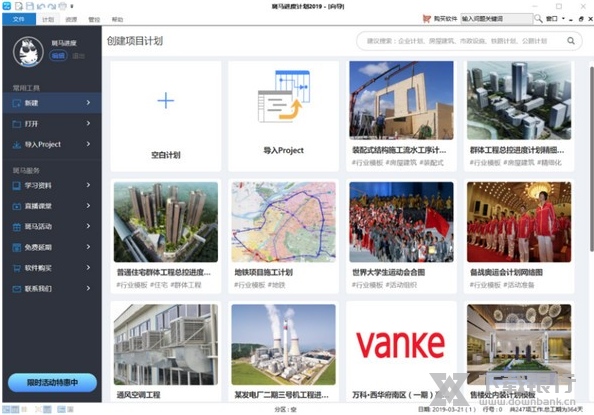Click the blue 编辑 profile button
Viewport: 594px width, 415px height.
pyautogui.click(x=58, y=56)
